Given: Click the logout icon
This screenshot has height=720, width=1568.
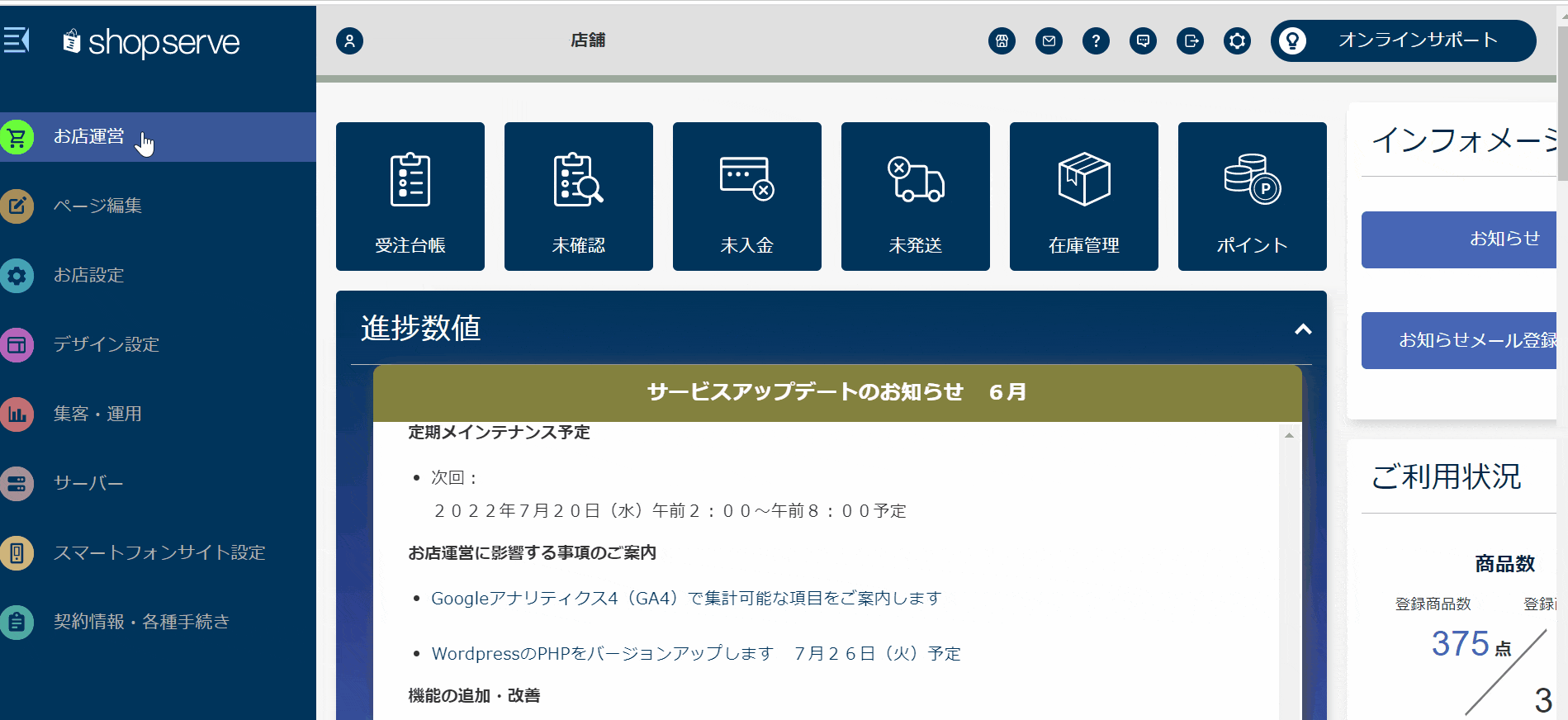Looking at the screenshot, I should click(x=1190, y=40).
